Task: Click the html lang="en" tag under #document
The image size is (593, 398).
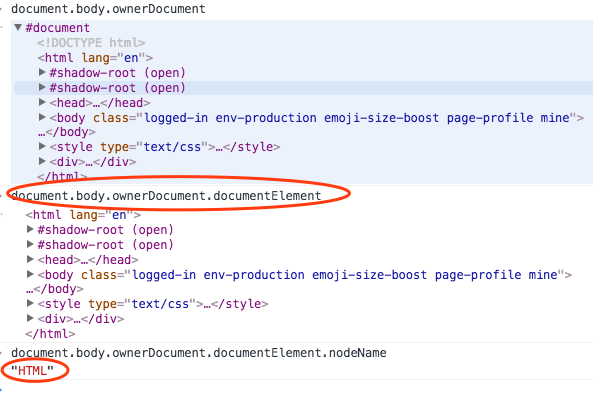Action: point(95,58)
